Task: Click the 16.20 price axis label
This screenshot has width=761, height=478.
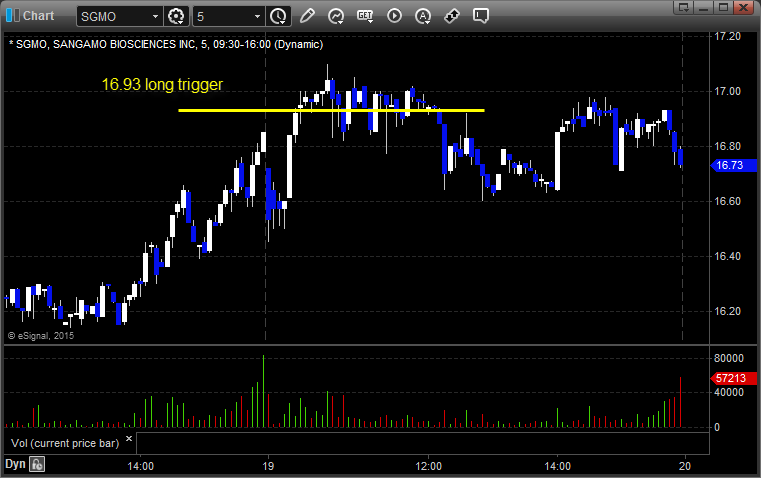Action: [x=728, y=311]
